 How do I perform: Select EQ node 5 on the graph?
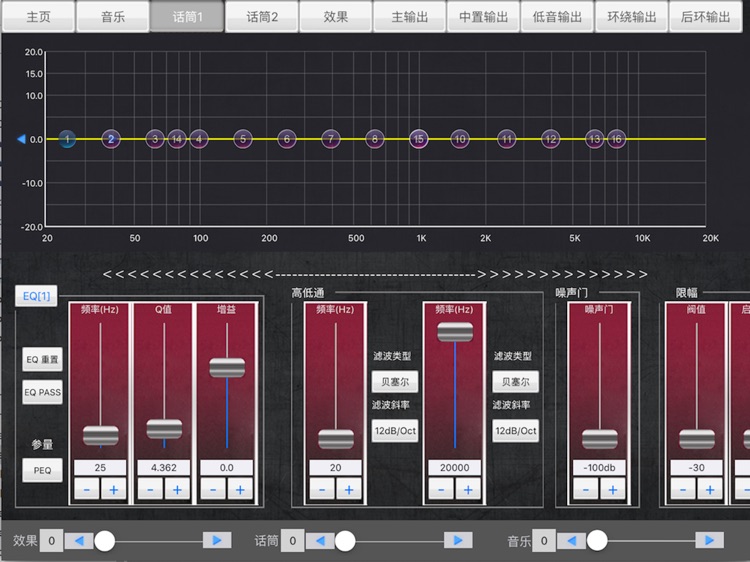click(x=243, y=139)
